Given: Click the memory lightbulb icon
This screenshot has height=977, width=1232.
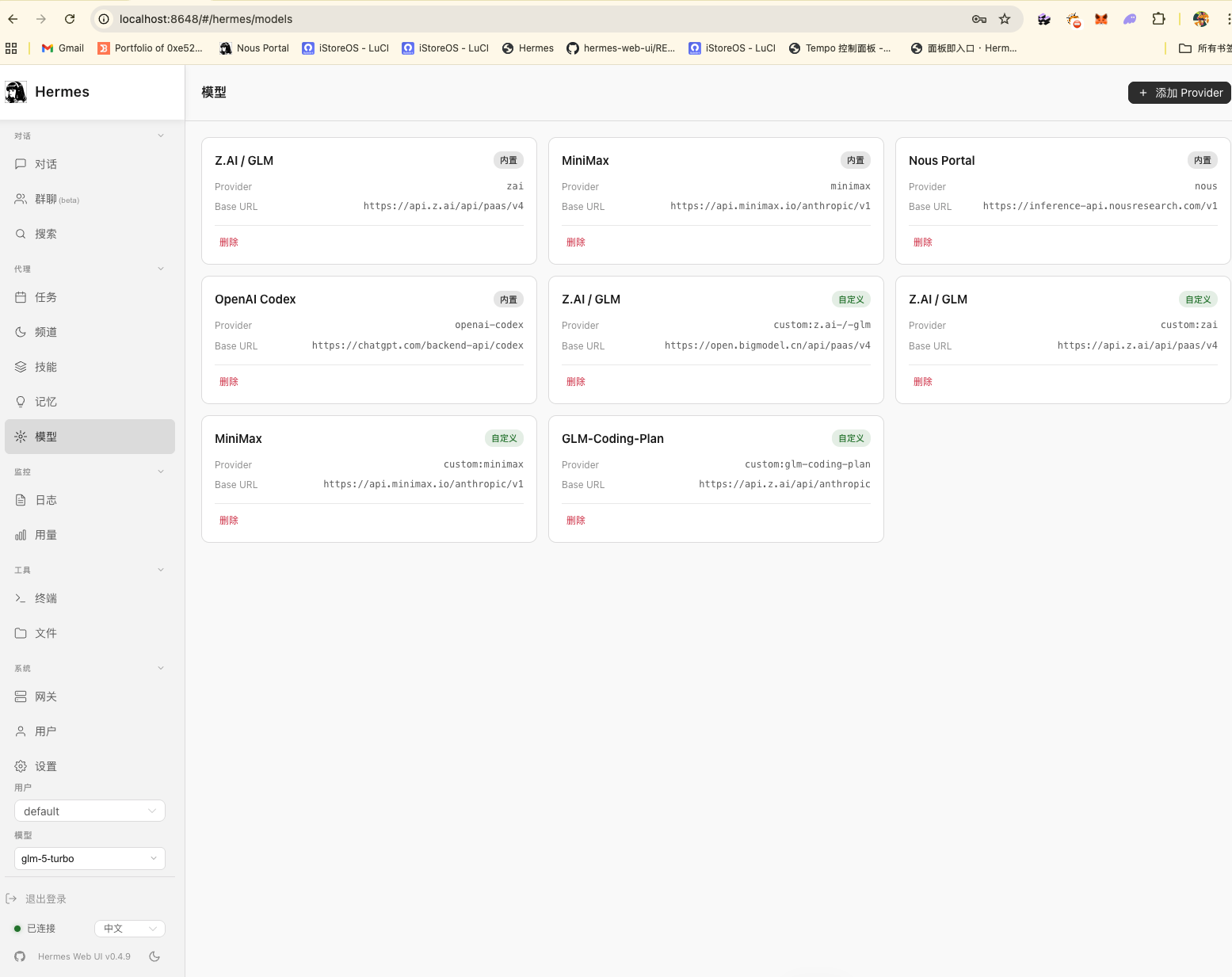Looking at the screenshot, I should [21, 402].
